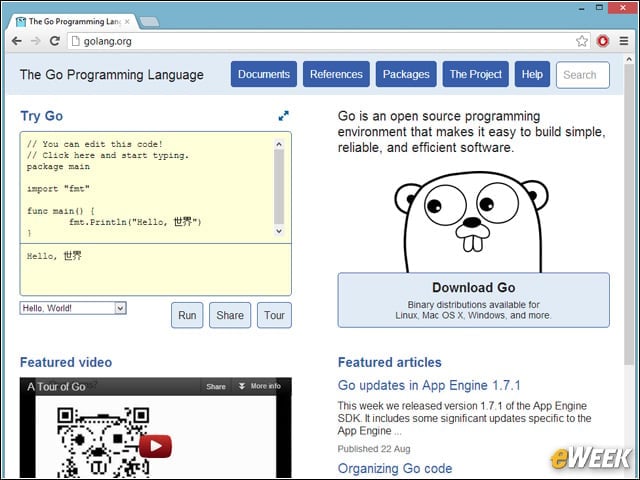This screenshot has width=640, height=480.
Task: Click The Go Programming Language site title
Action: (111, 75)
